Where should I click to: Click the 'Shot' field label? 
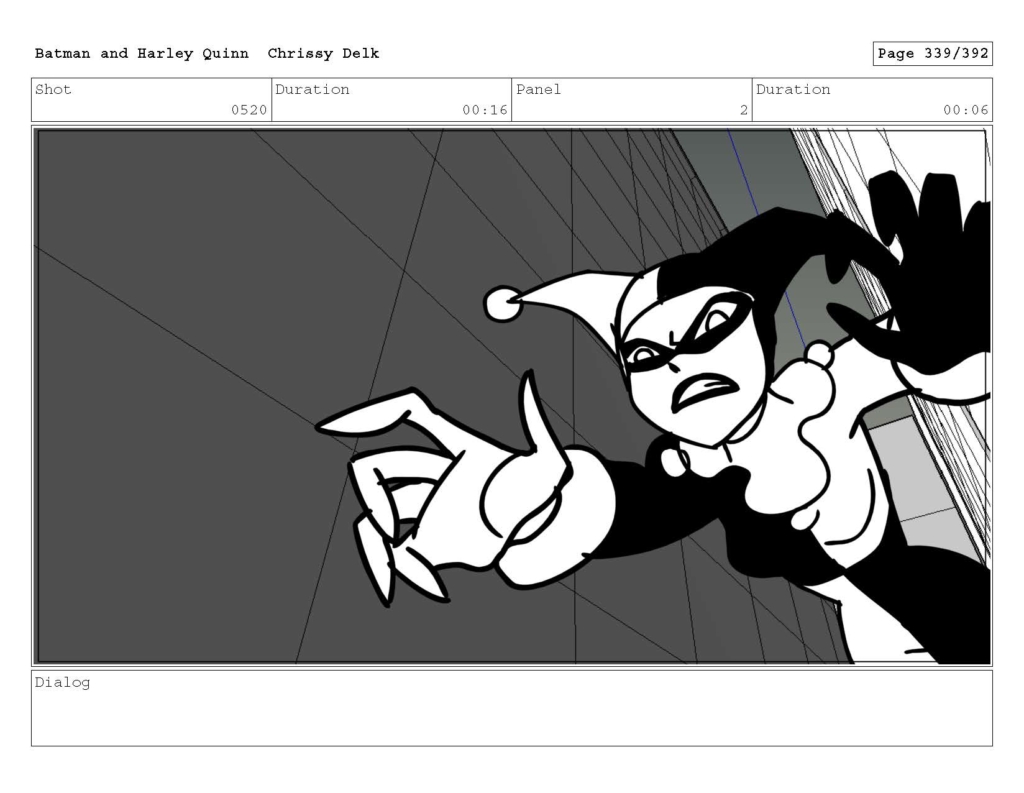coord(53,89)
